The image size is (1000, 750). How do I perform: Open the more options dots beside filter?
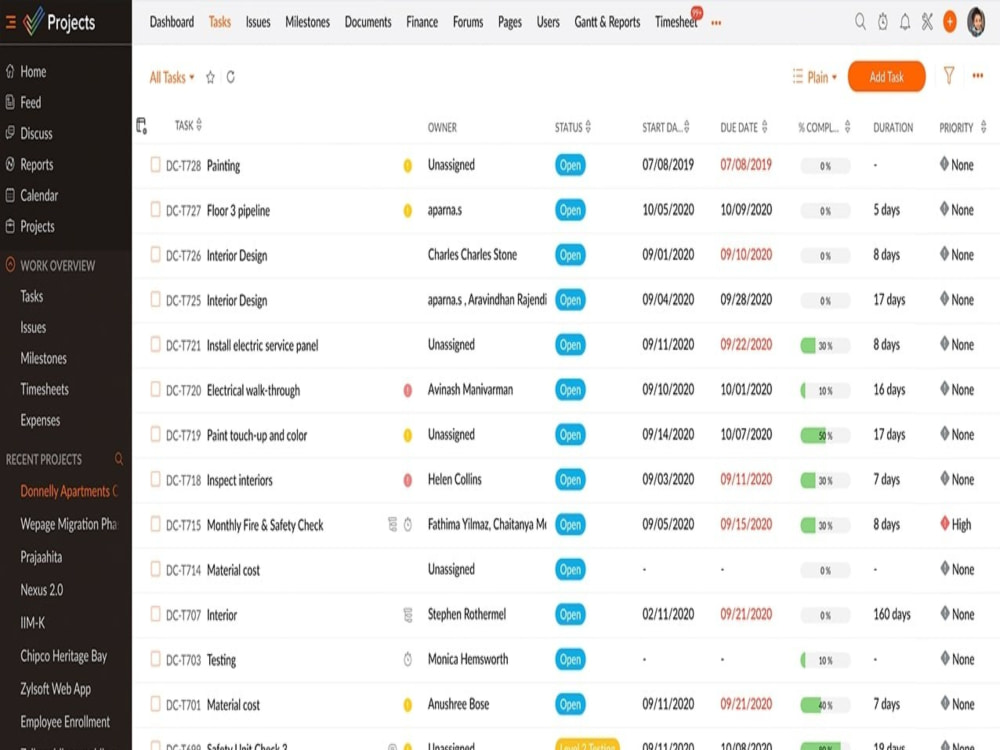[x=978, y=76]
